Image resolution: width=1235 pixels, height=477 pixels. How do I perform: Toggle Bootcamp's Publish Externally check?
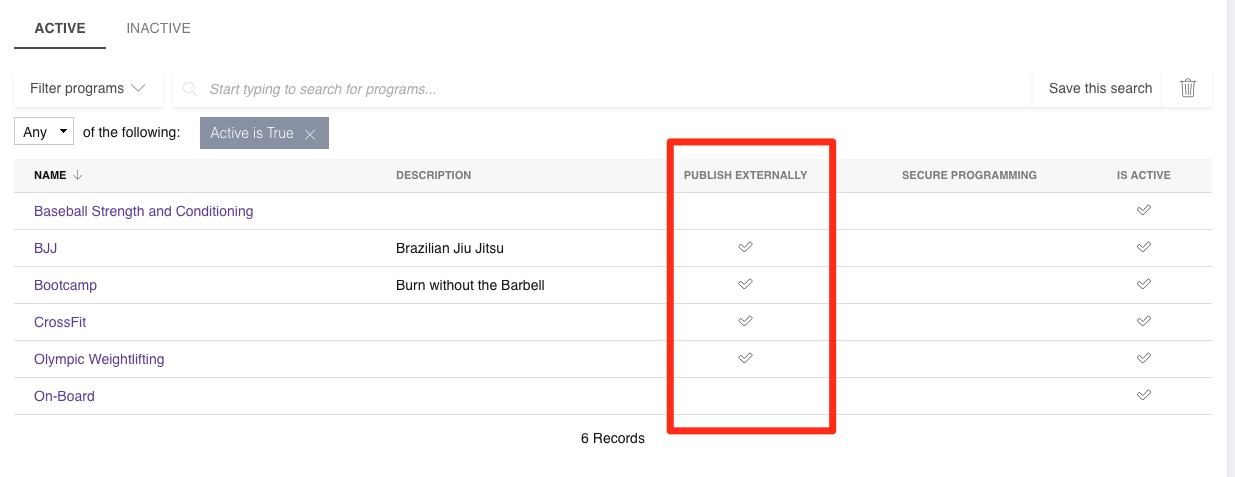tap(745, 284)
